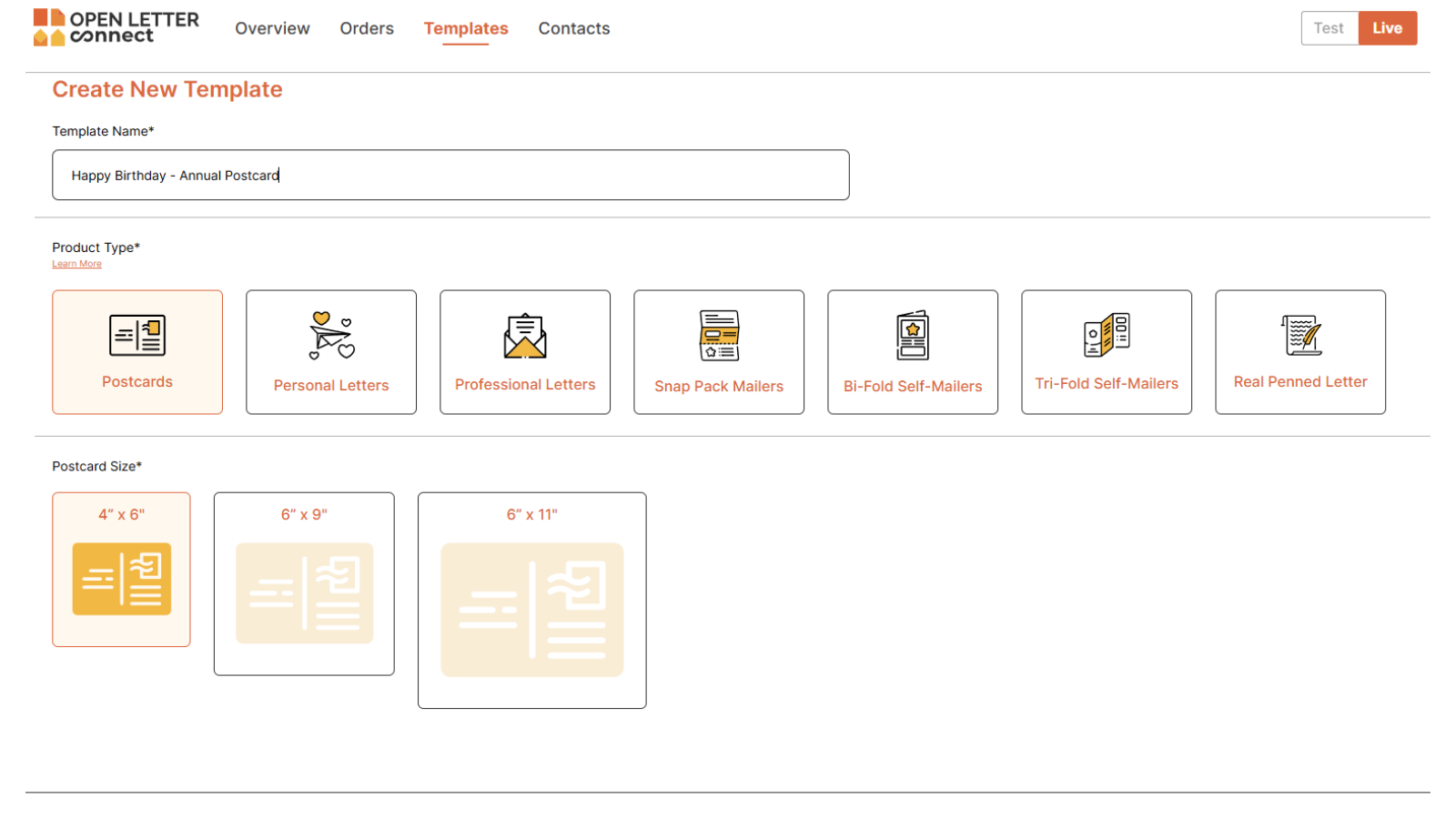Click the Personal Letters text label
The image size is (1456, 819).
click(x=331, y=386)
